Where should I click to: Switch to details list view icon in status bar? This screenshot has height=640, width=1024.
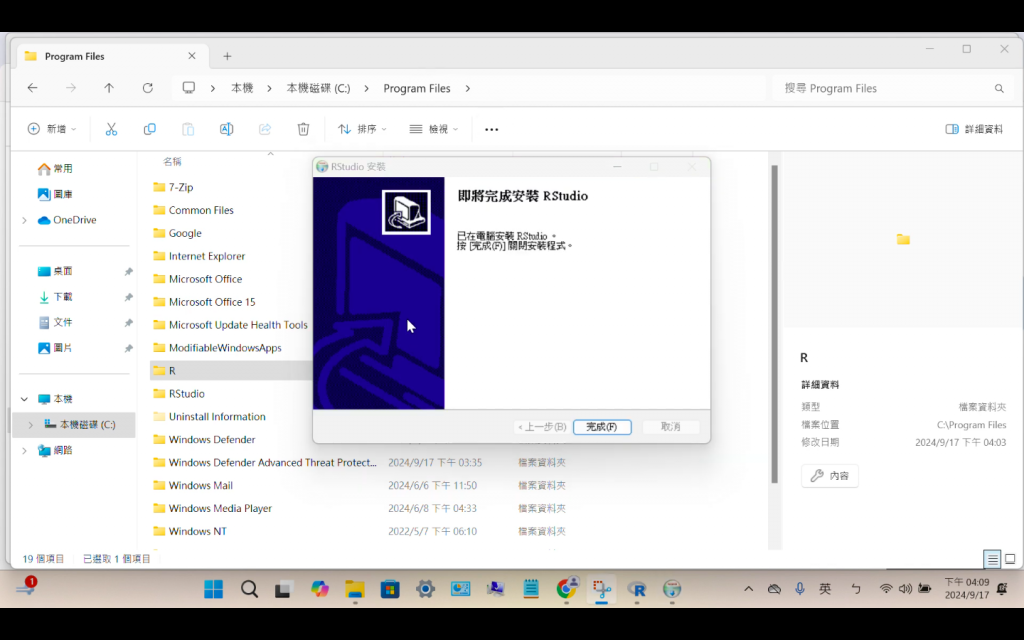point(992,559)
